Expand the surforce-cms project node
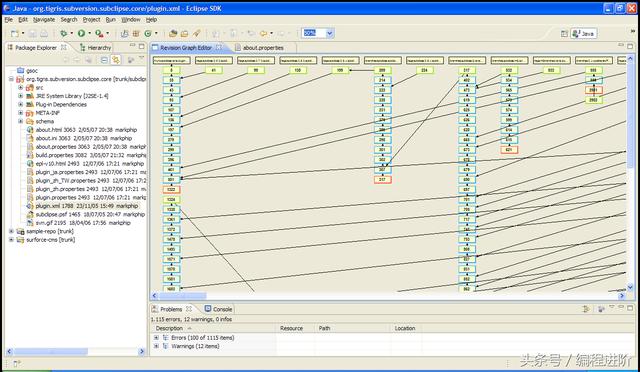Image resolution: width=640 pixels, height=372 pixels. pyautogui.click(x=11, y=240)
